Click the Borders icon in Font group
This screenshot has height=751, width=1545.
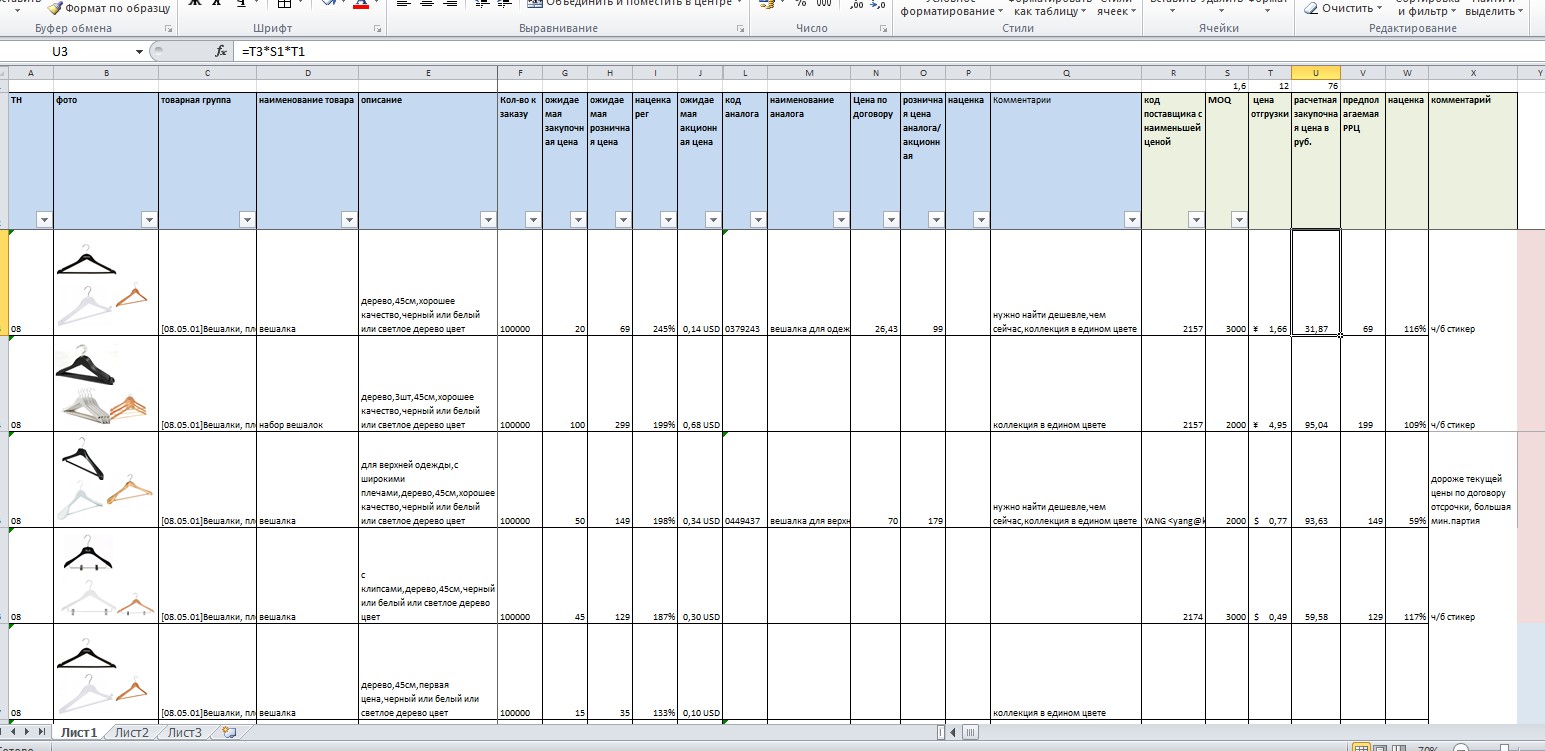[x=285, y=5]
